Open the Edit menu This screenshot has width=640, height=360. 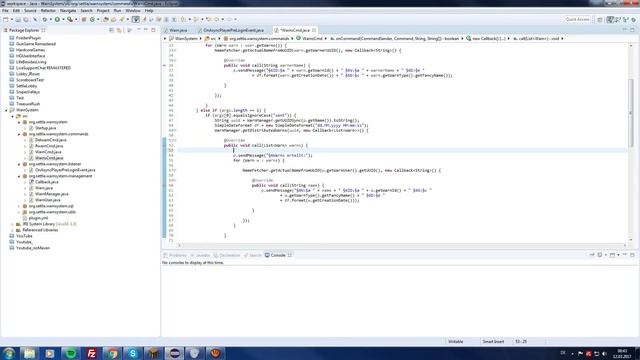[x=16, y=11]
